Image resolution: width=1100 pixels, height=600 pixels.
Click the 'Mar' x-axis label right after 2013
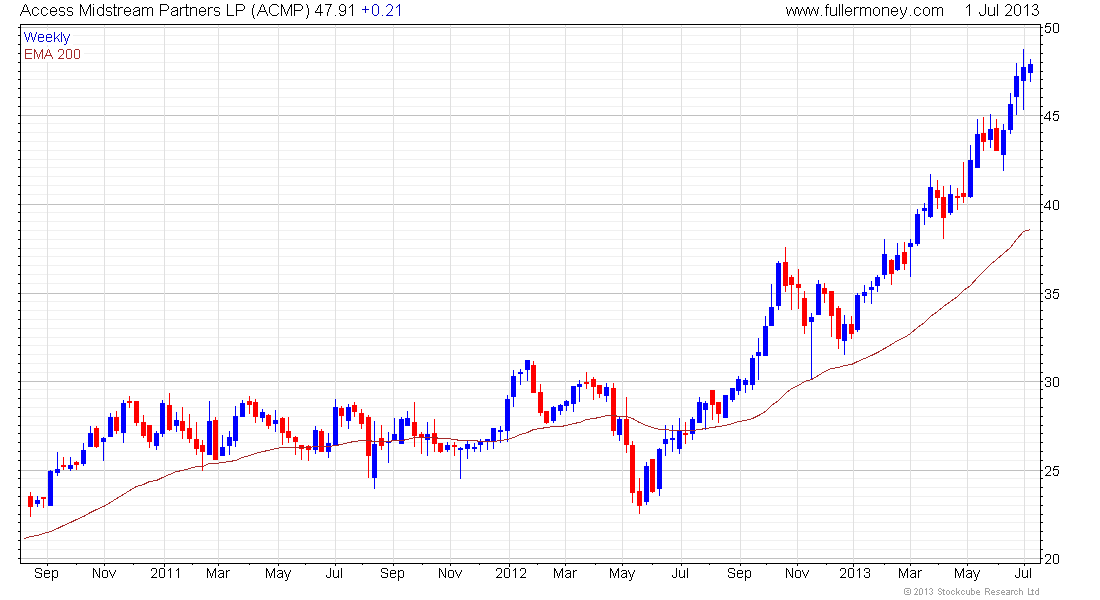[x=910, y=573]
